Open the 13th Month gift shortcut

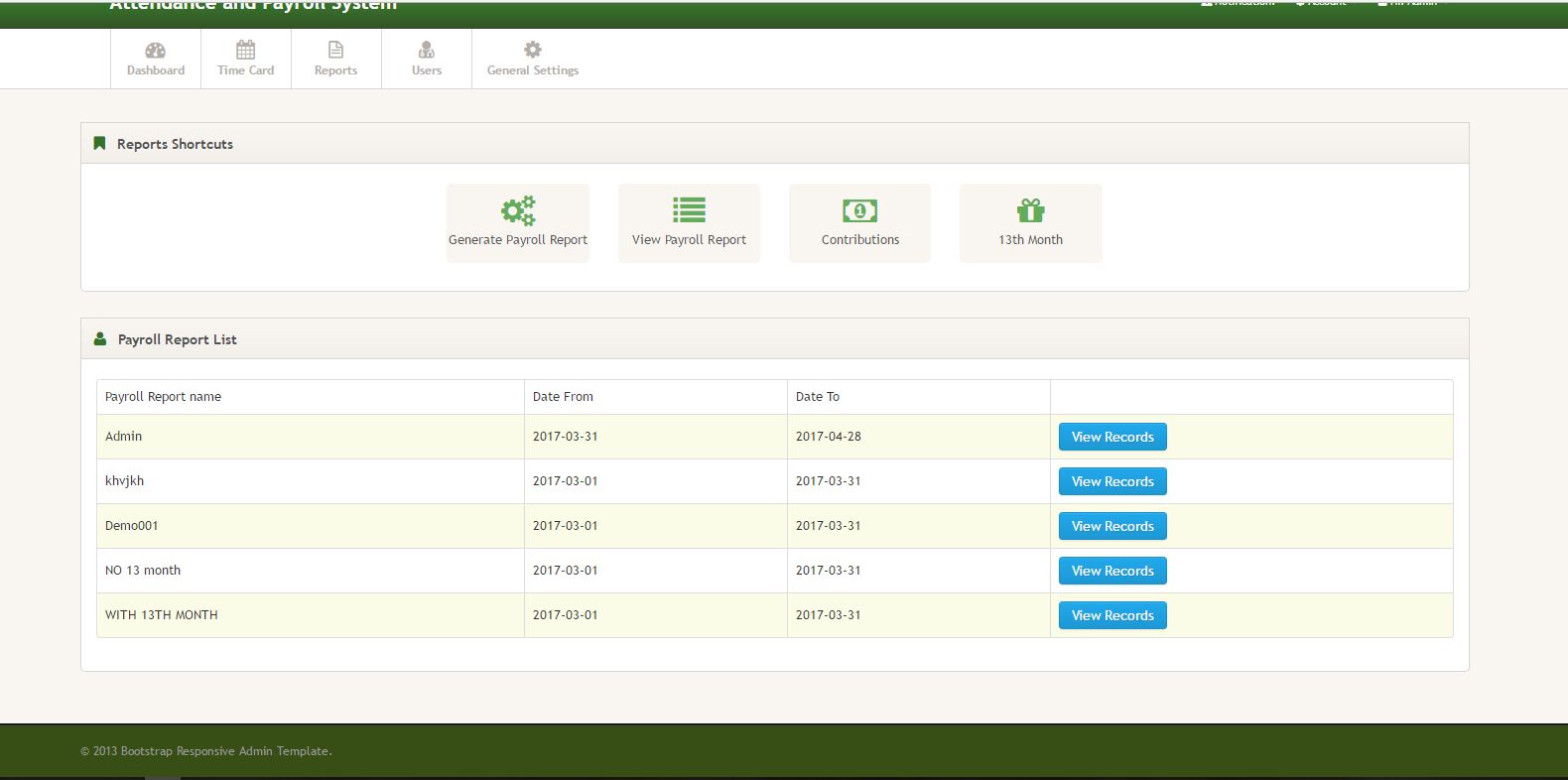(x=1031, y=223)
